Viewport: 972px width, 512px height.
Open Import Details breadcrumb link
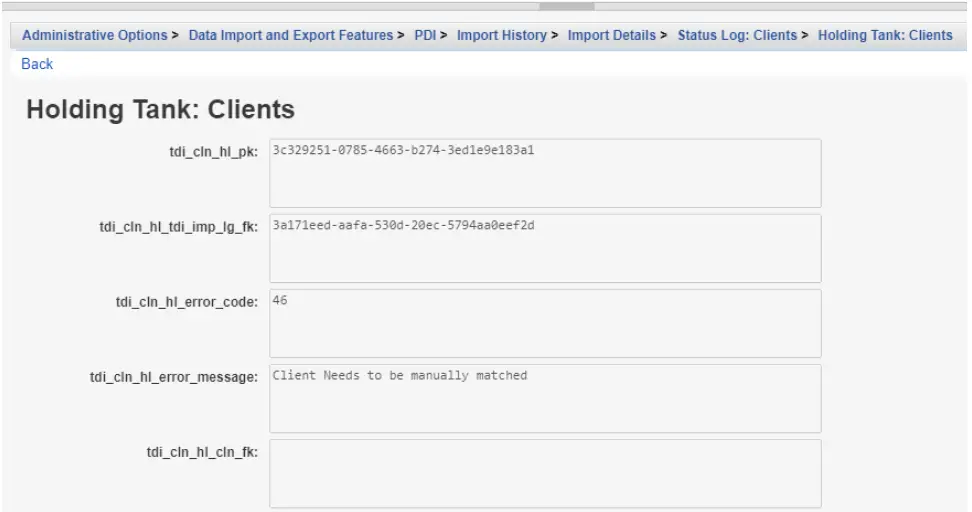[611, 35]
